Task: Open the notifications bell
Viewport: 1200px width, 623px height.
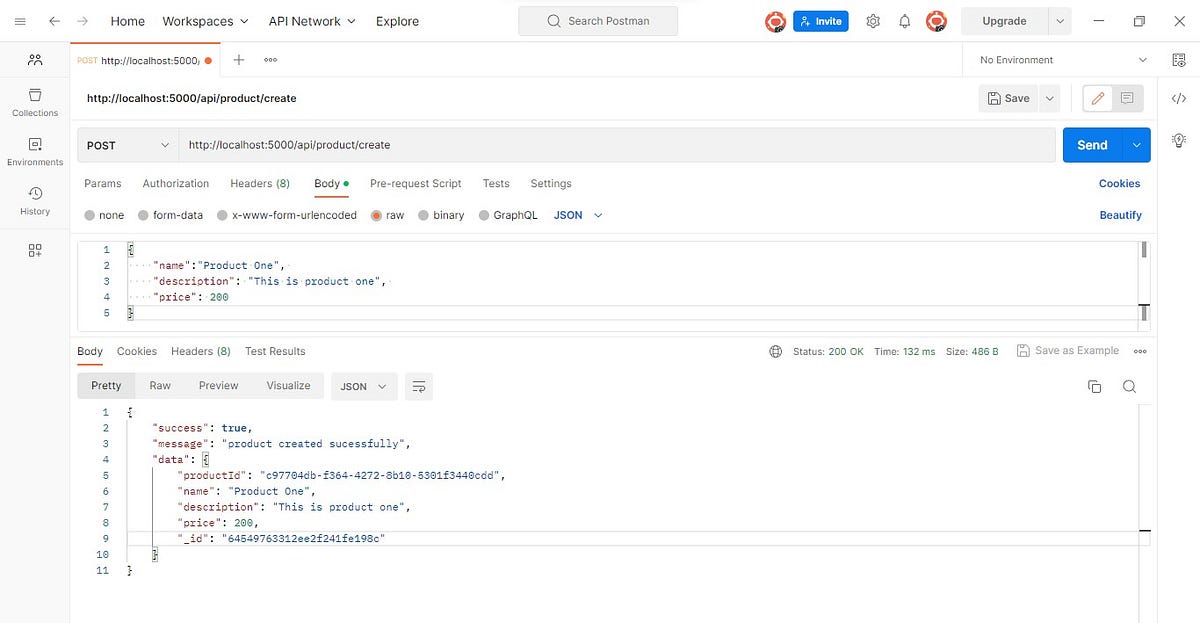Action: click(904, 20)
